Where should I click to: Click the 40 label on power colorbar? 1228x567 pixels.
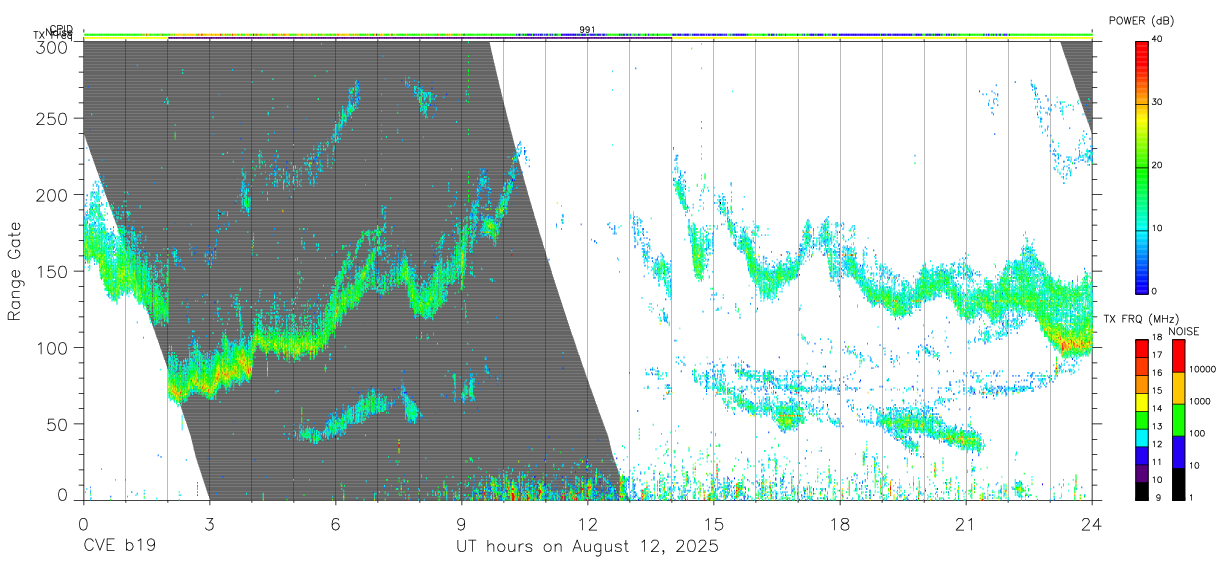(x=1158, y=39)
